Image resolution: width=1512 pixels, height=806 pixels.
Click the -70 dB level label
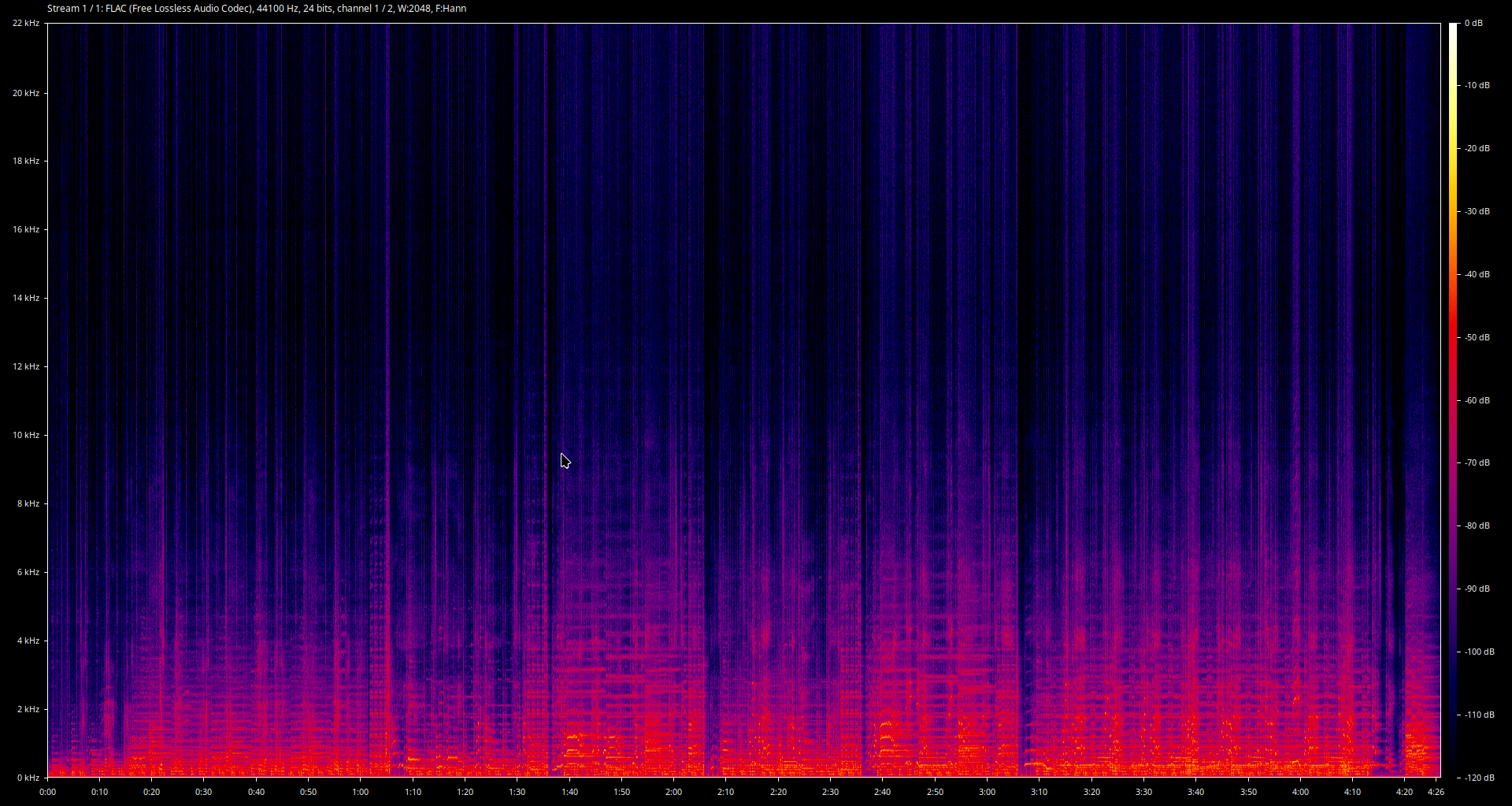pyautogui.click(x=1477, y=462)
